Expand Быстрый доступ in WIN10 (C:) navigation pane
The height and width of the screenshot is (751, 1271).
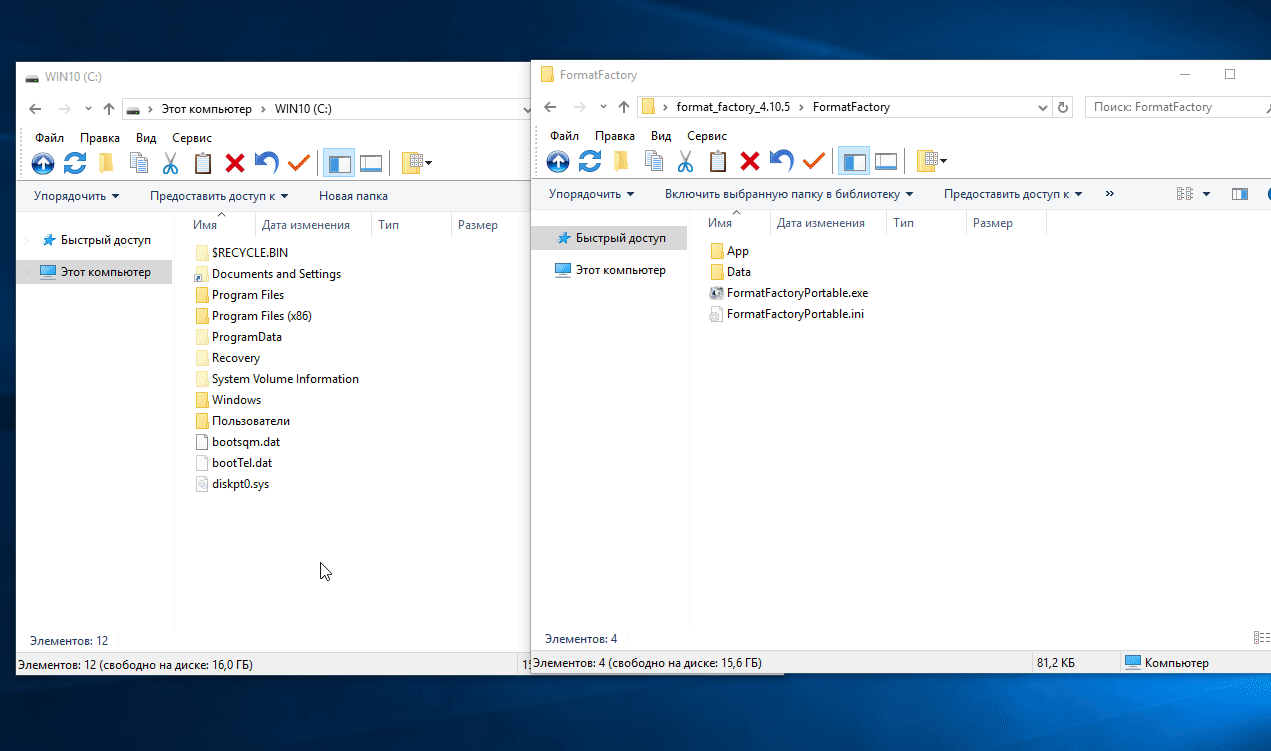28,240
